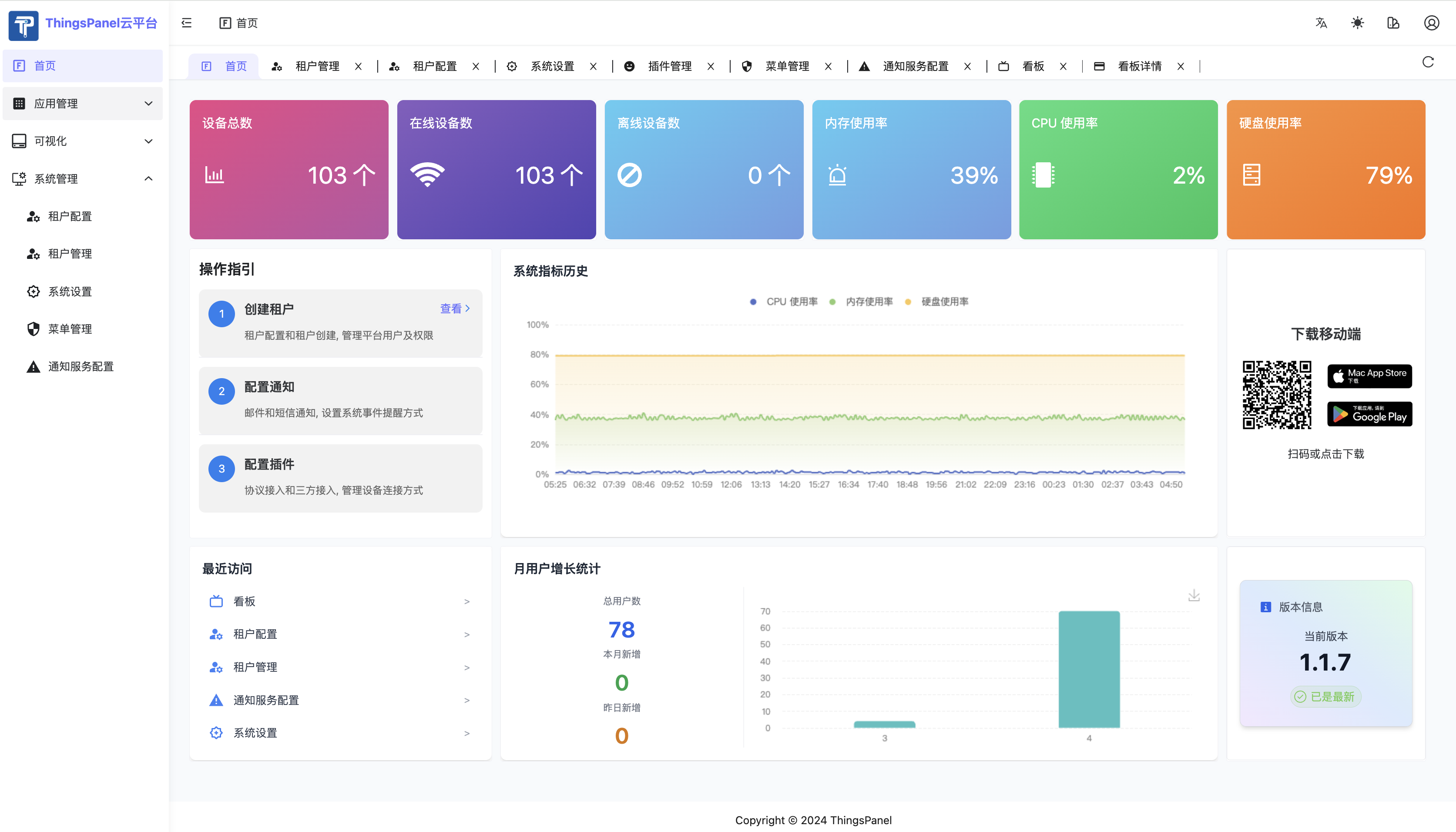
Task: Download user growth chart image
Action: [1194, 595]
